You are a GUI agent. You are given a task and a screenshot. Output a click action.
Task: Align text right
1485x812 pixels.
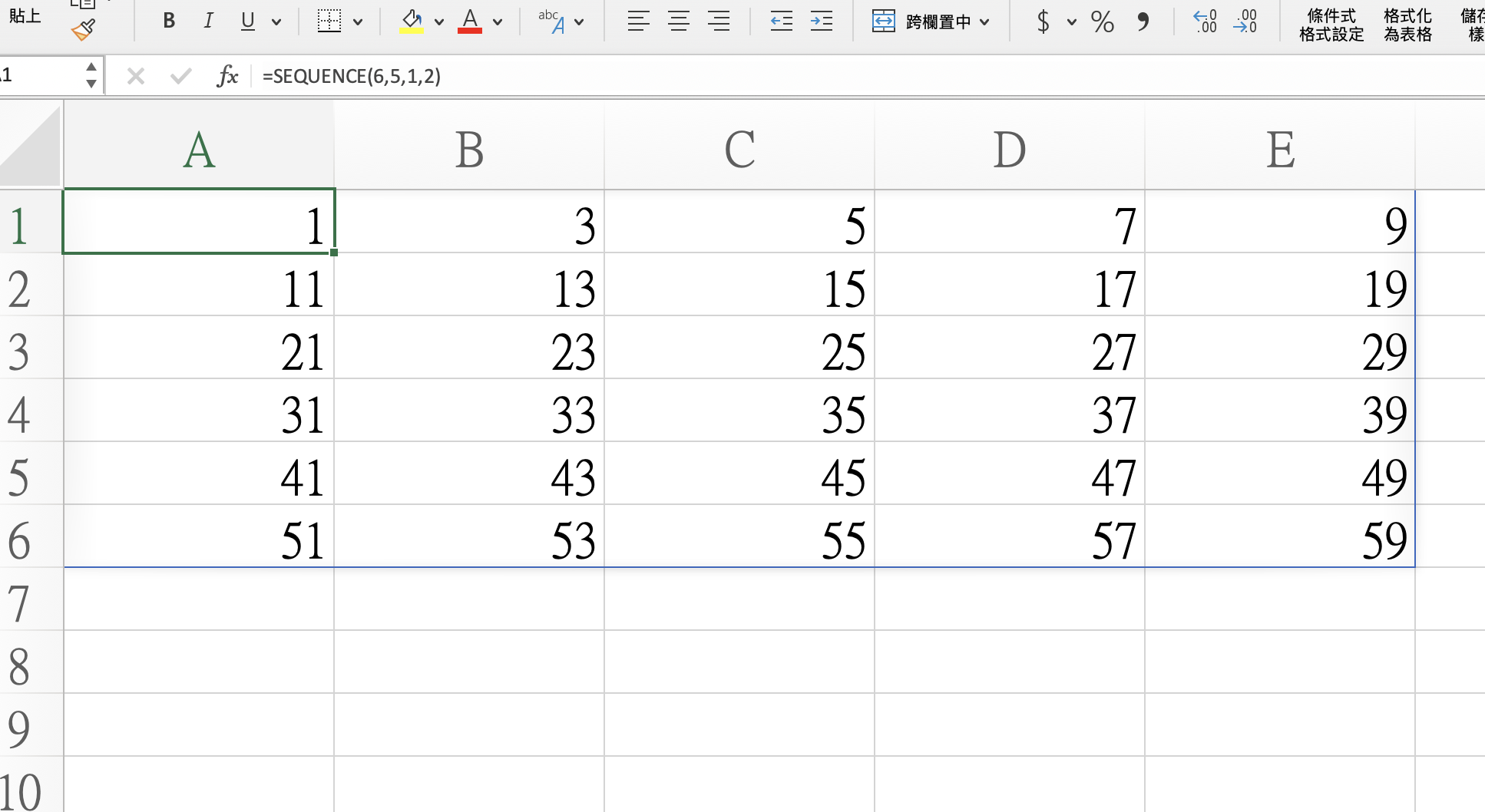click(718, 21)
